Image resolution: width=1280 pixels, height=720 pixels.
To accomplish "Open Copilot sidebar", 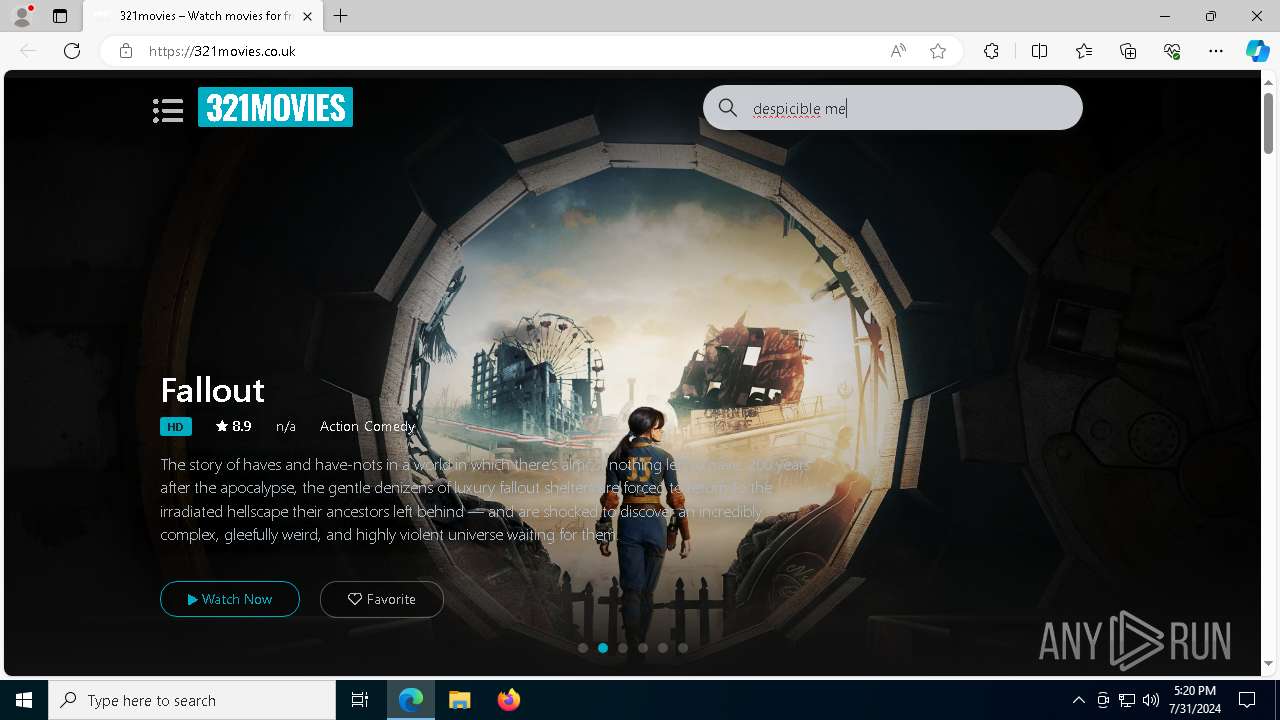I will pos(1257,51).
